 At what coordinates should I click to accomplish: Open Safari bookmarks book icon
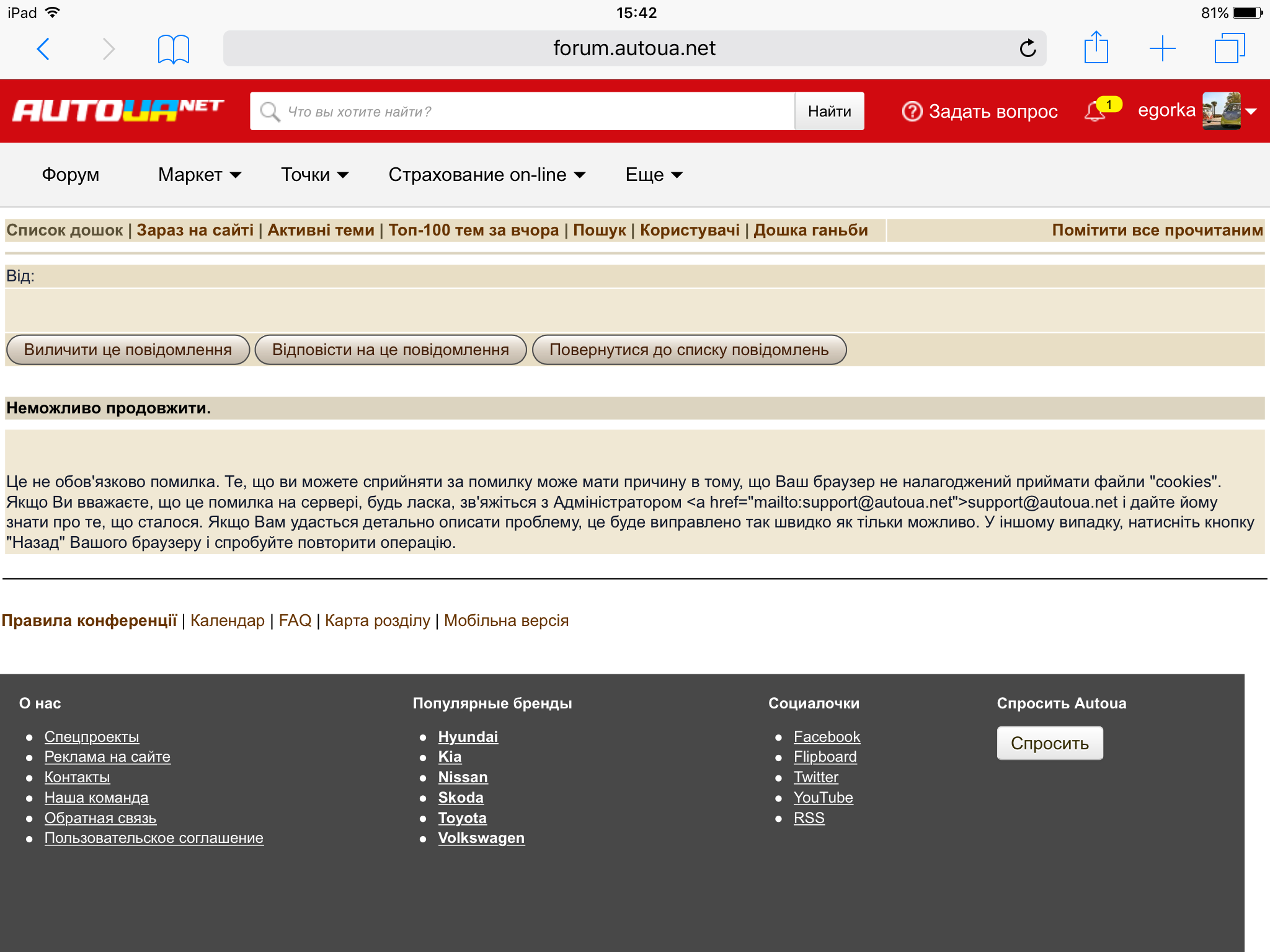173,48
